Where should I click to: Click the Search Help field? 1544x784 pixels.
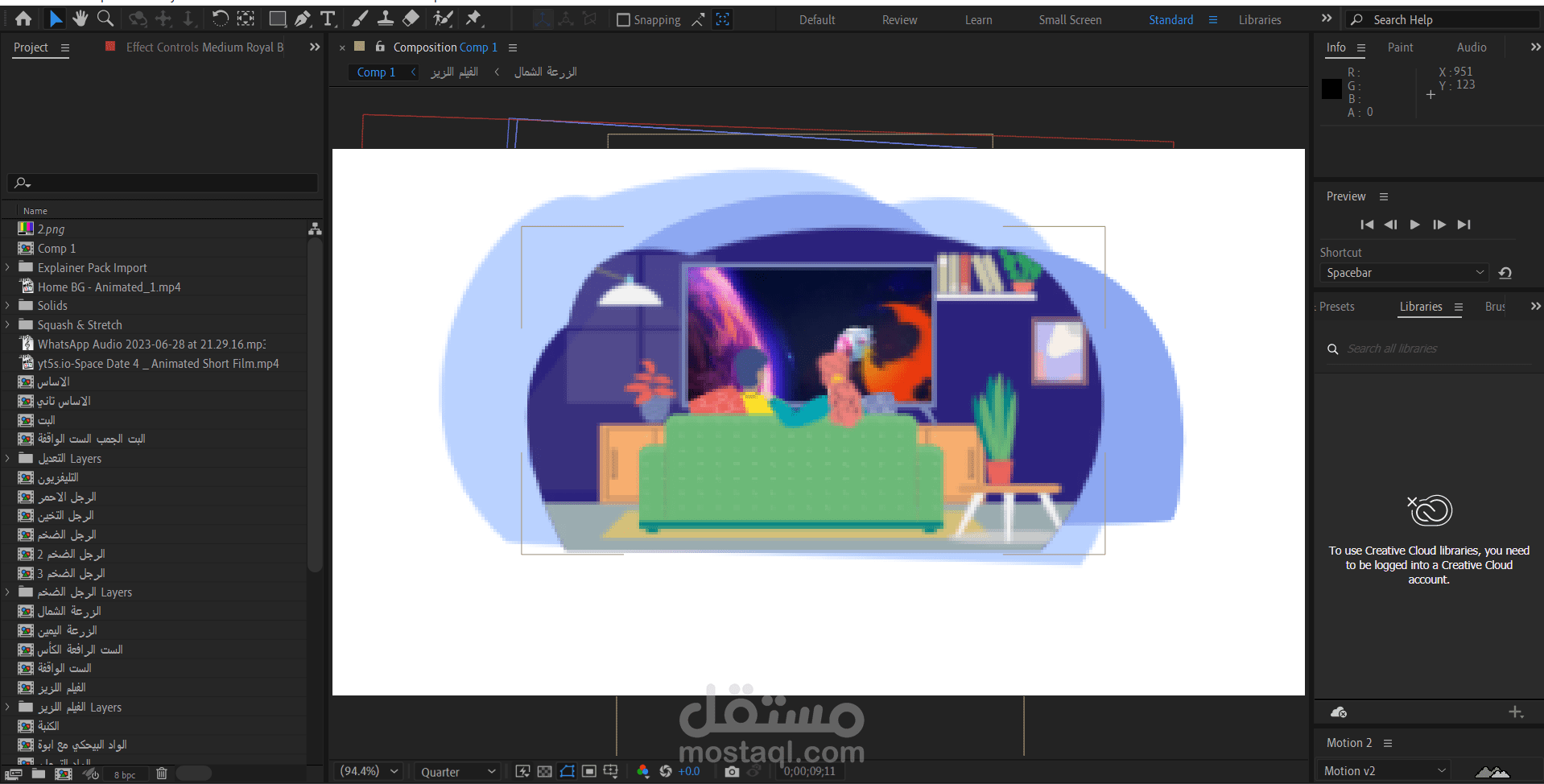click(x=1441, y=19)
